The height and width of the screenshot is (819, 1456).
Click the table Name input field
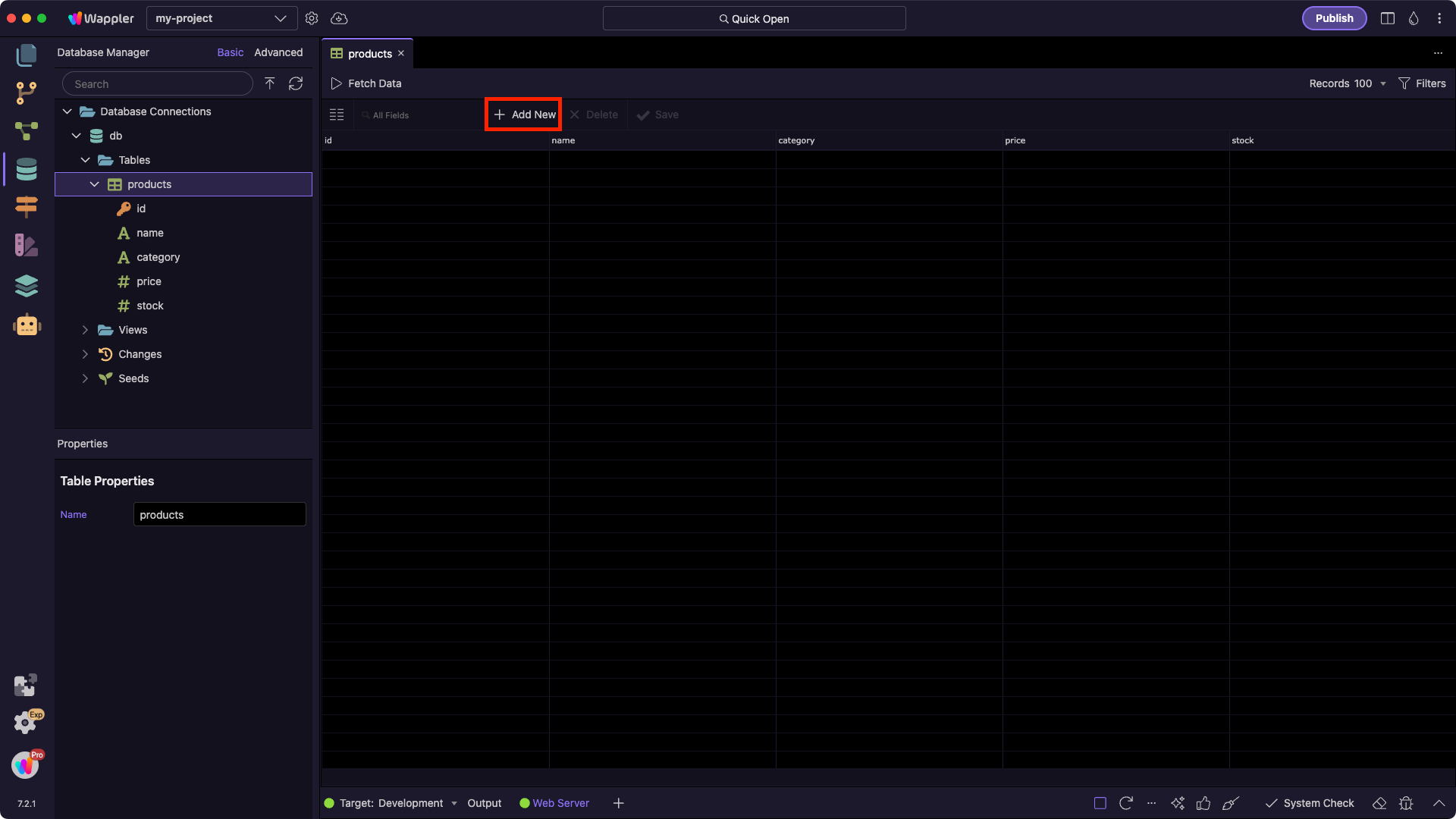220,515
